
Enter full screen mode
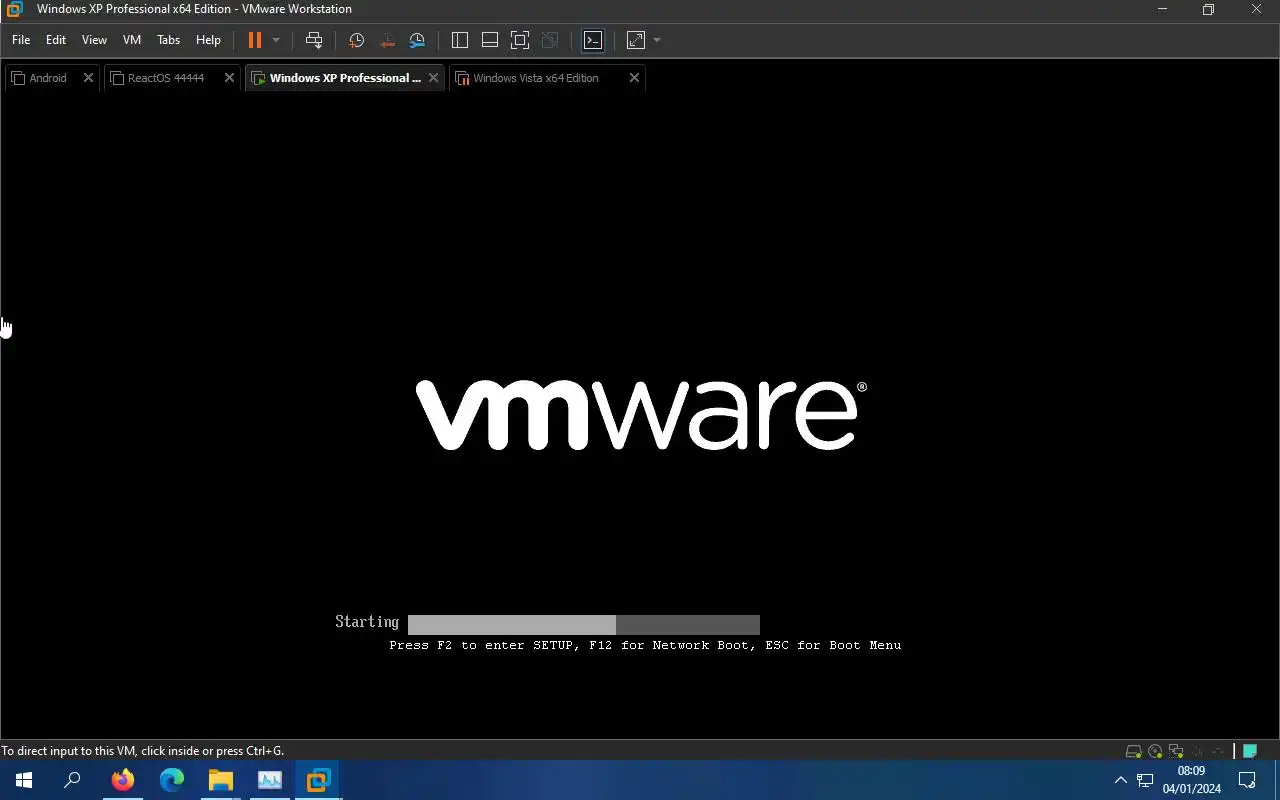coord(520,40)
